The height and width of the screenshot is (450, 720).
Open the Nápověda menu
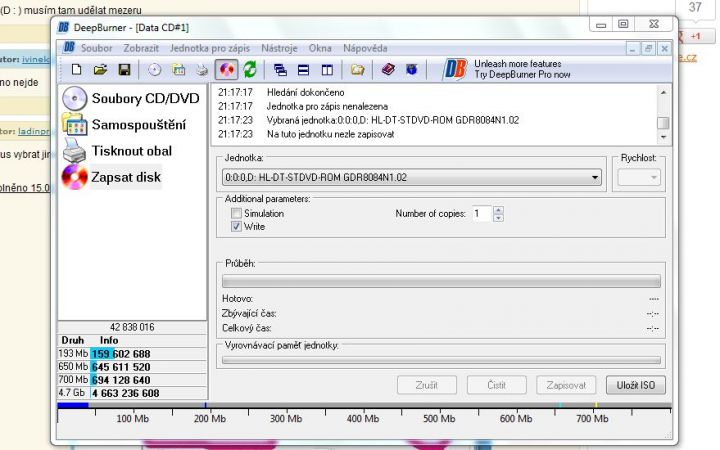point(365,48)
